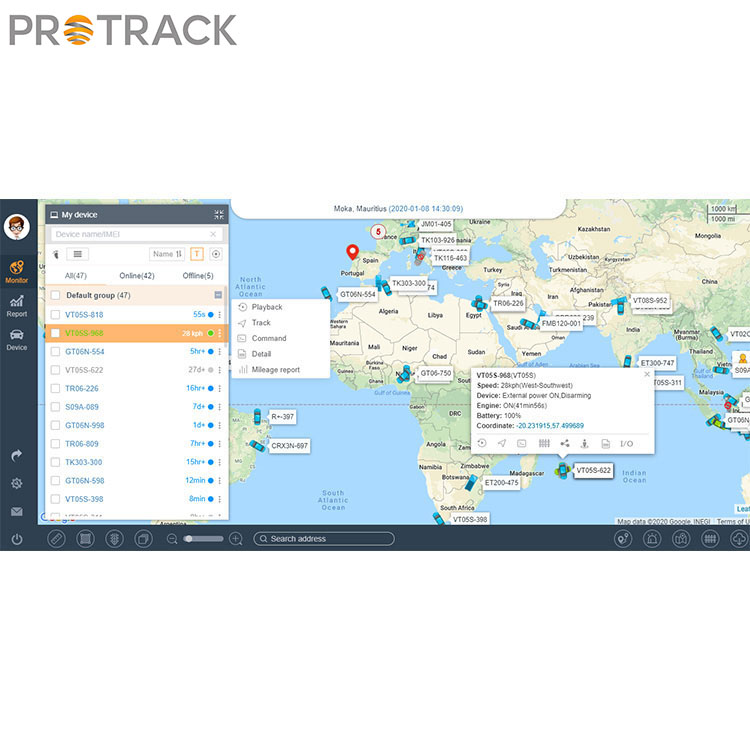Click the Device name/IMEI search field

(136, 234)
